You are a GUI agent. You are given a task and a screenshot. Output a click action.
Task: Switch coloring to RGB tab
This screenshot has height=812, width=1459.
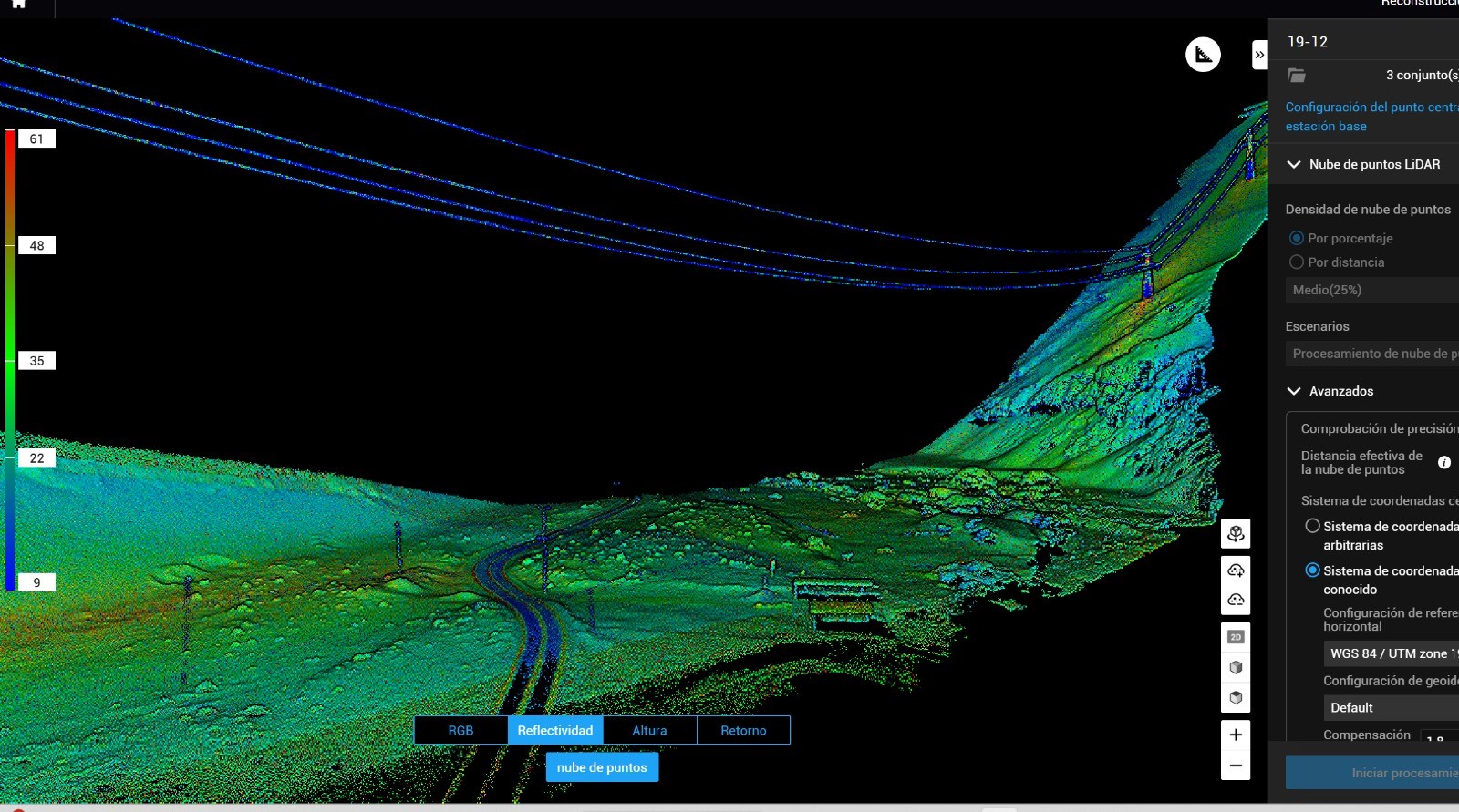(x=460, y=730)
